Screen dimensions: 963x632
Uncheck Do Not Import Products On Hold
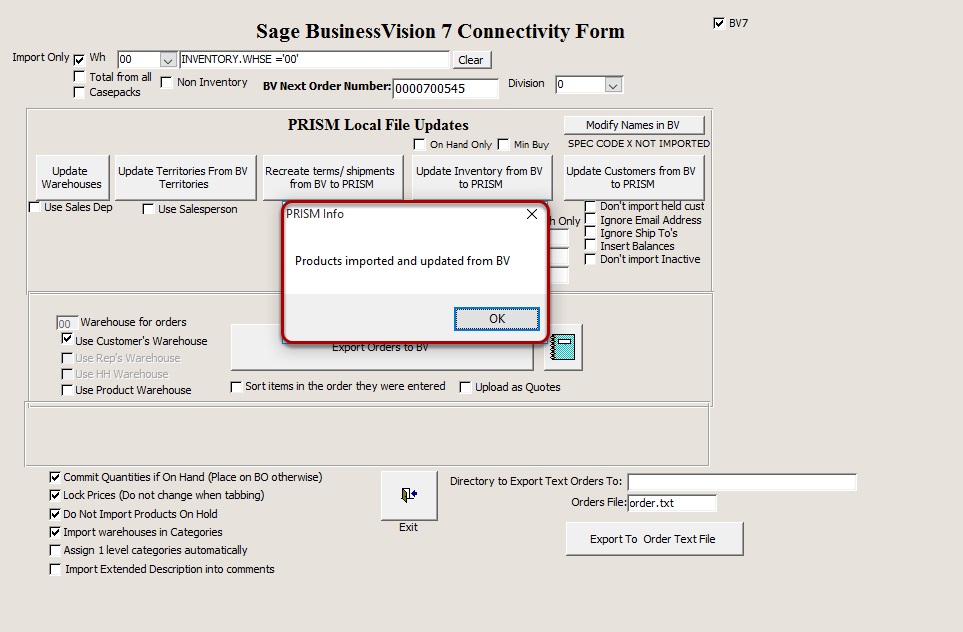coord(55,514)
